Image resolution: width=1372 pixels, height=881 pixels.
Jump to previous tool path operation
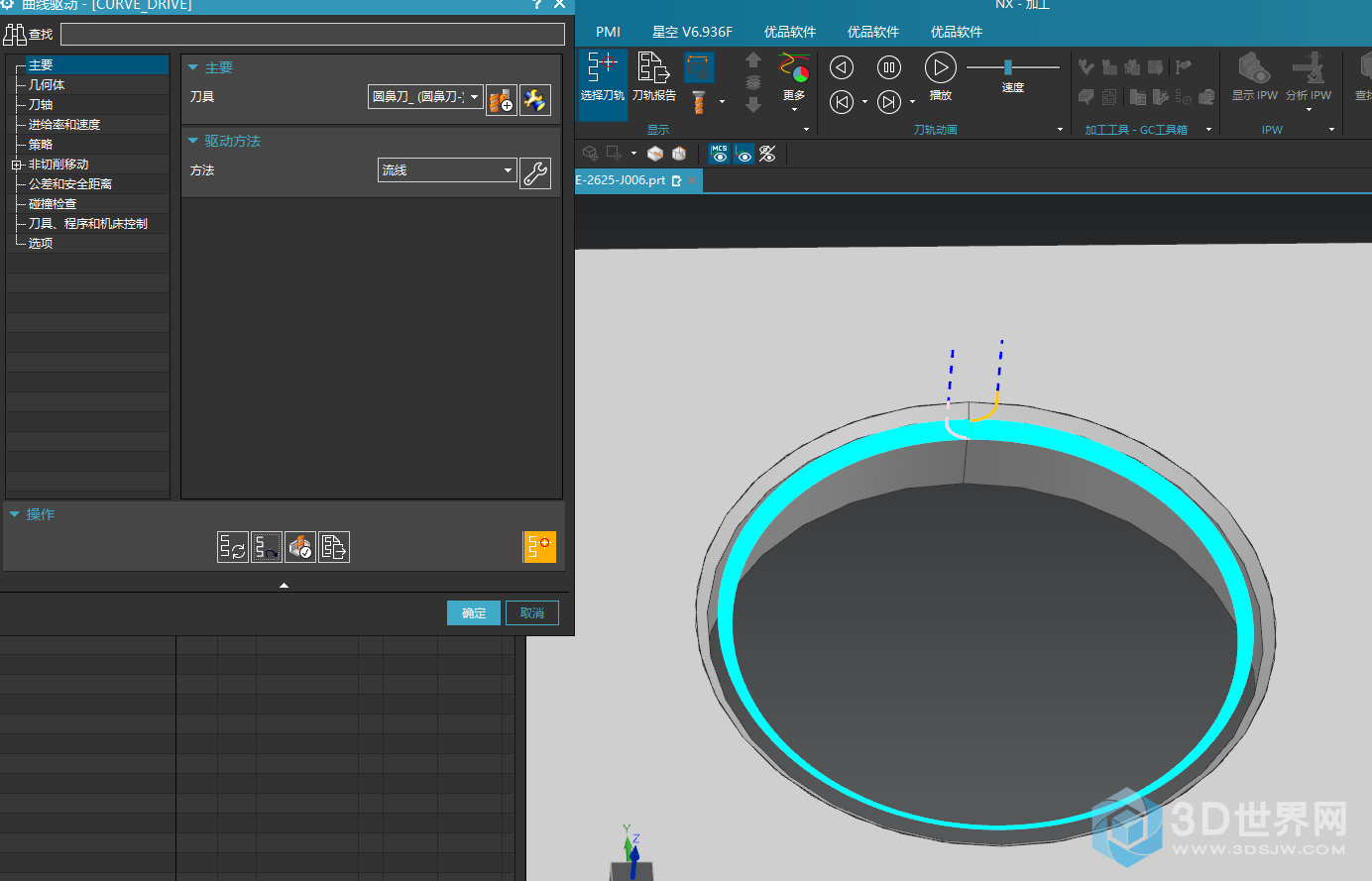[x=842, y=102]
